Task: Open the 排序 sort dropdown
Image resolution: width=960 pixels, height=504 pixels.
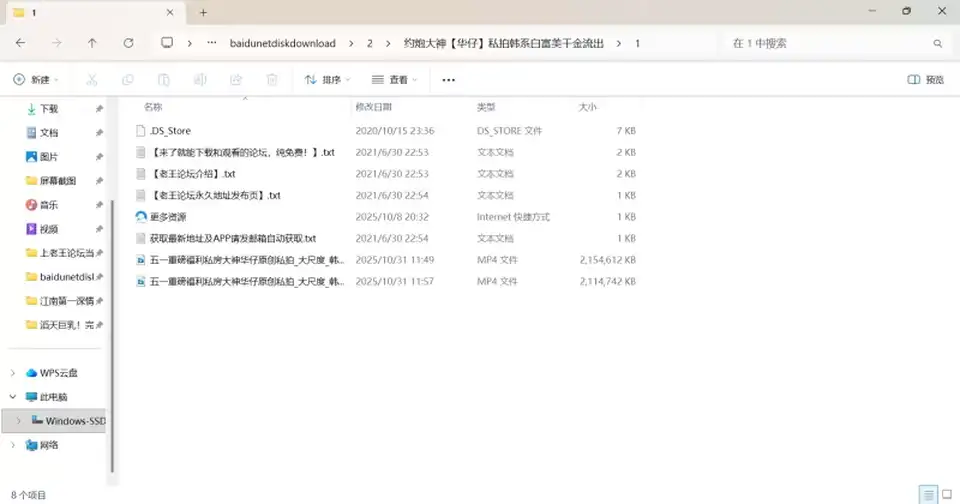Action: click(328, 80)
